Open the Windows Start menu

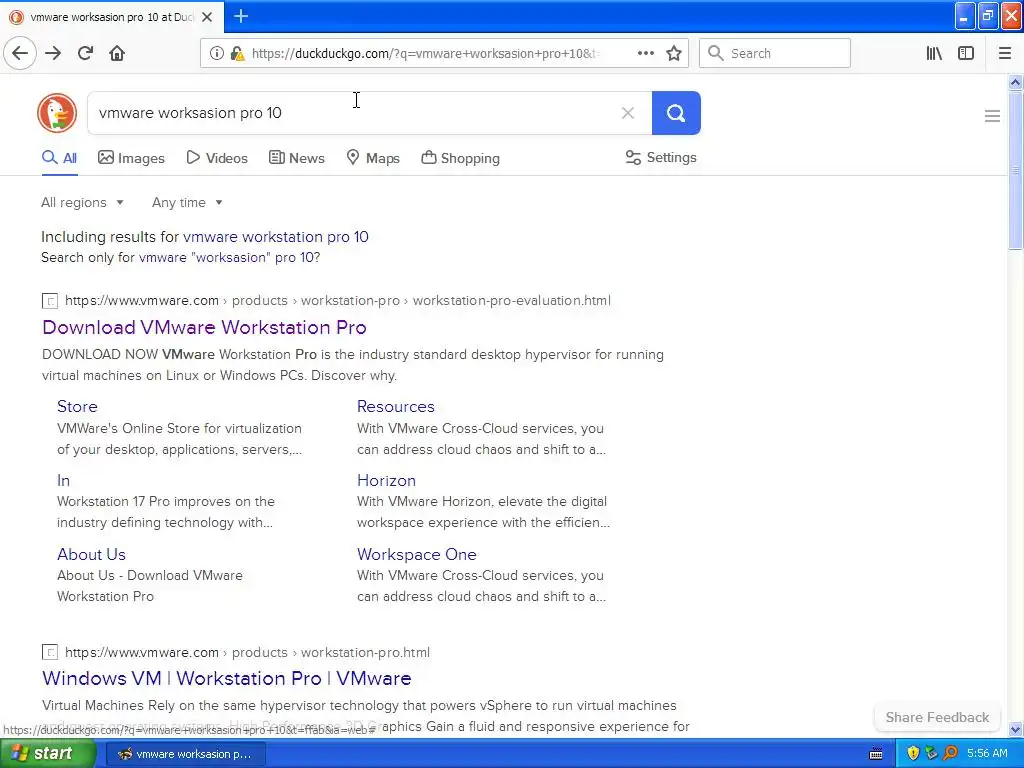[46, 753]
